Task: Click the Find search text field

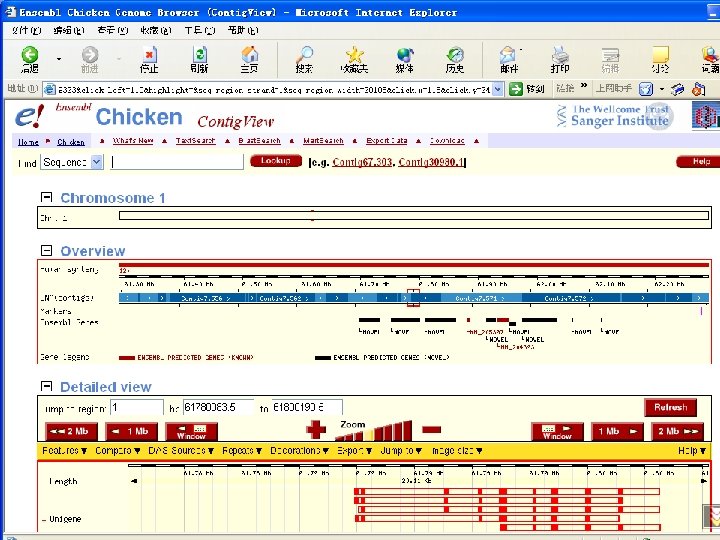Action: point(177,162)
